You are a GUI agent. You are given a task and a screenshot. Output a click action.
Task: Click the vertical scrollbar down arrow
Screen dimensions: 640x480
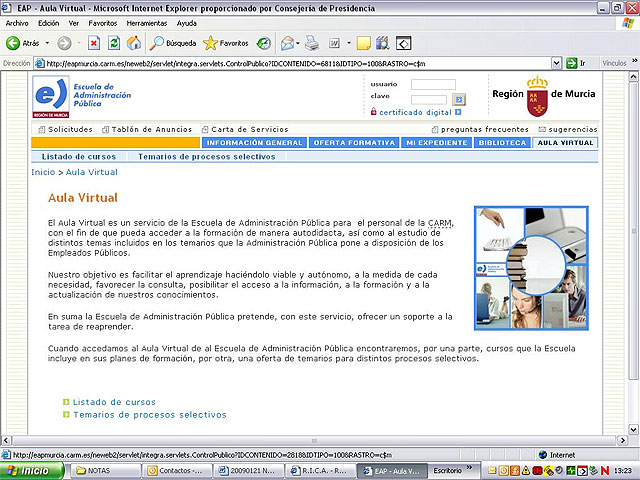pyautogui.click(x=633, y=429)
